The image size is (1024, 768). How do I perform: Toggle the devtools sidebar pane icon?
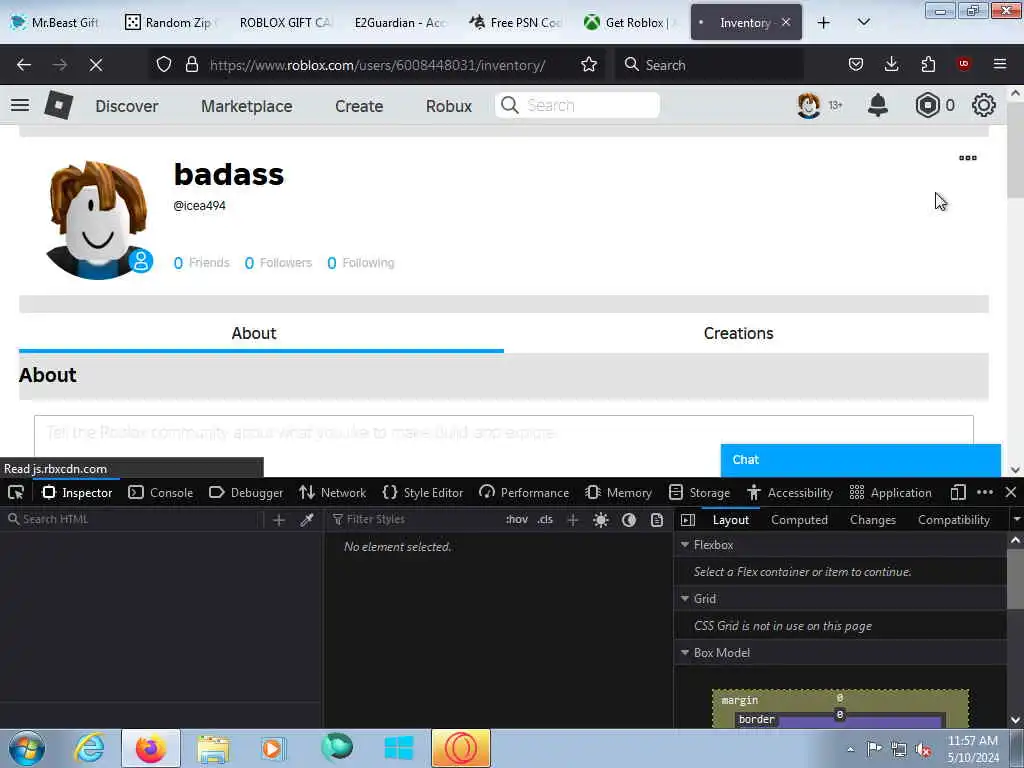tap(688, 520)
